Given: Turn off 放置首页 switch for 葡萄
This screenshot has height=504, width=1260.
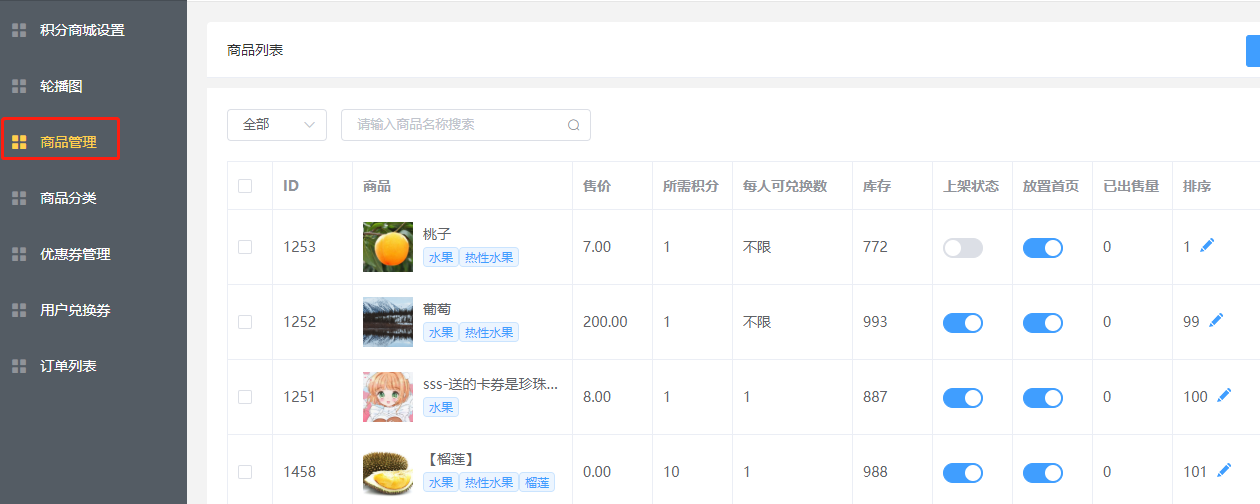Looking at the screenshot, I should 1042,323.
